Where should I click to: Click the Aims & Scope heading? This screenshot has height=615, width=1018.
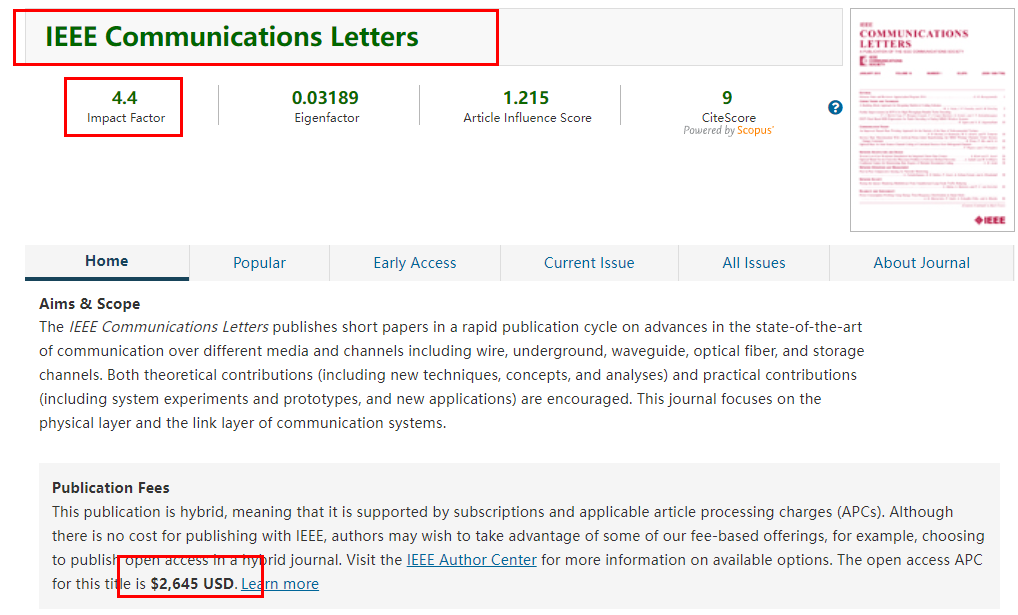click(89, 304)
